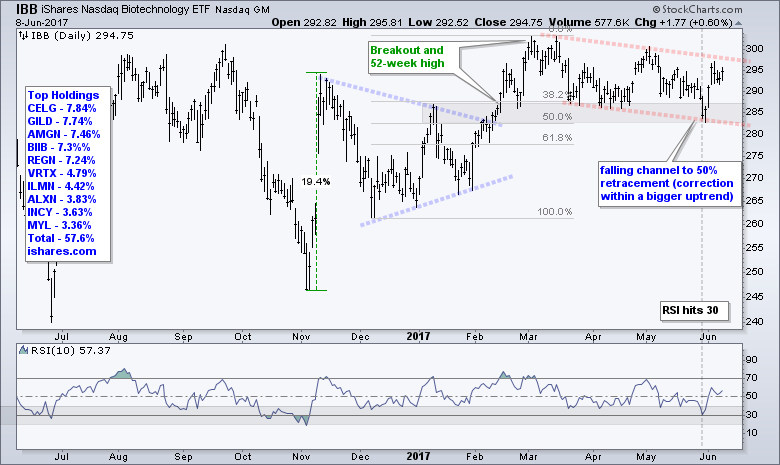
Task: Click the chart-type icon before IBB (Daily)
Action: point(23,35)
